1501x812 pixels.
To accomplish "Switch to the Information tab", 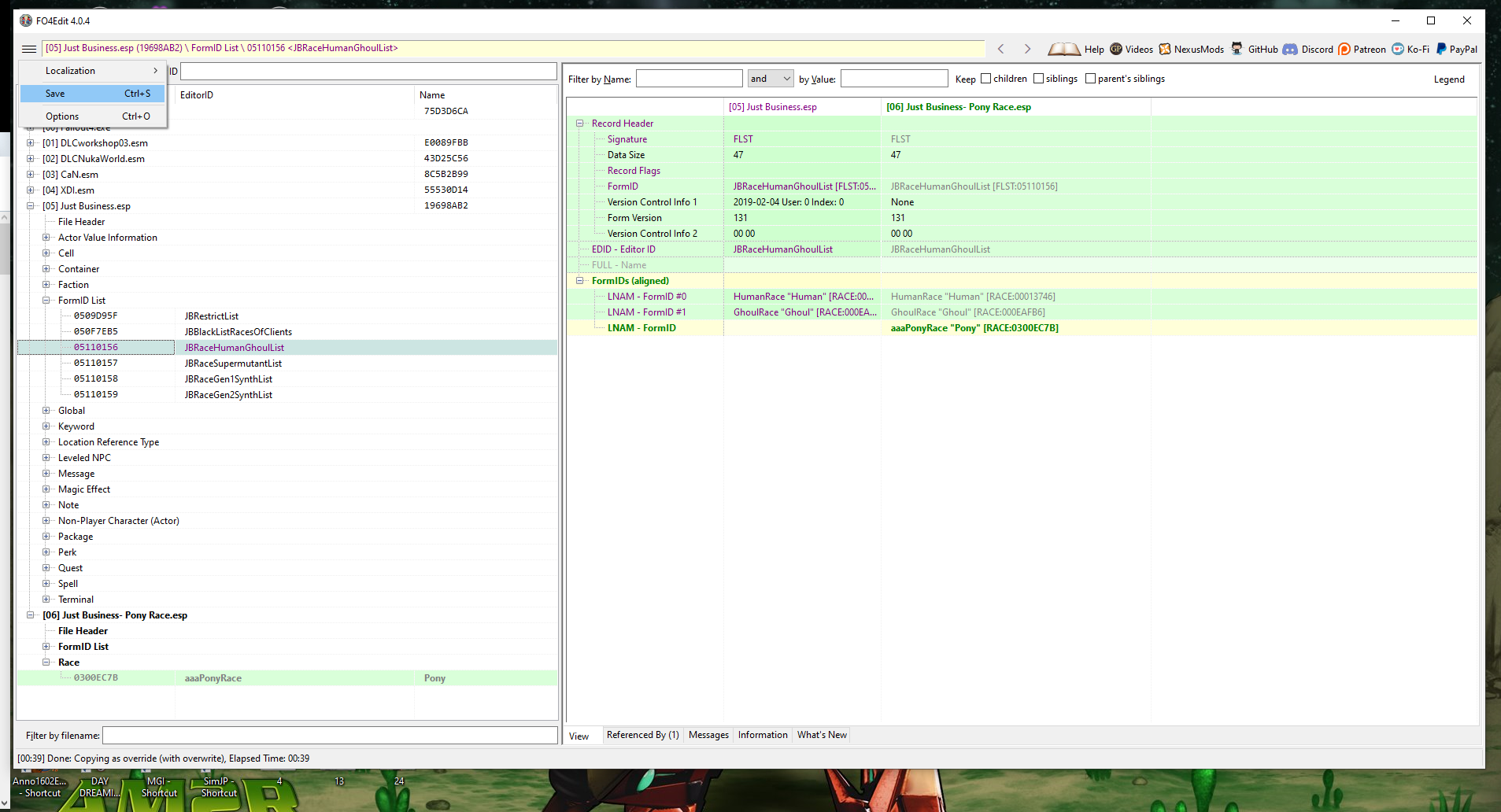I will [763, 735].
